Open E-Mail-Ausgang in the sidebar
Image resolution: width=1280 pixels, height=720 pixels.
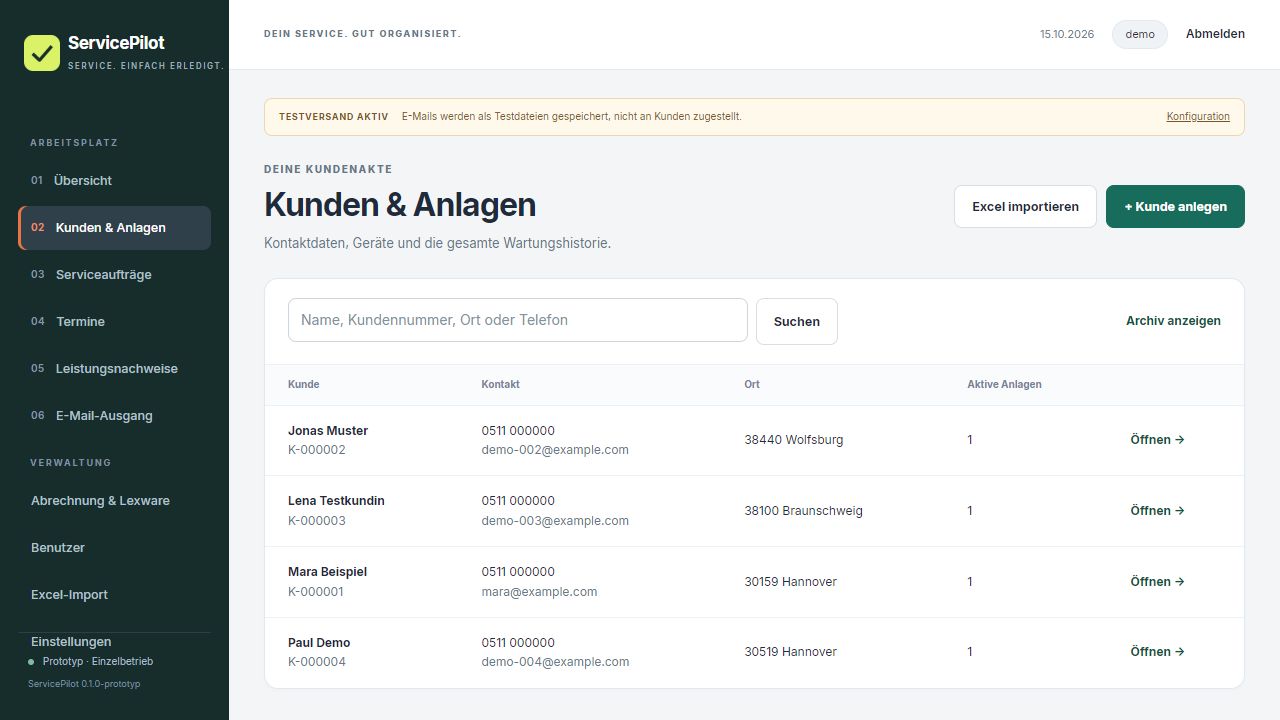coord(114,416)
